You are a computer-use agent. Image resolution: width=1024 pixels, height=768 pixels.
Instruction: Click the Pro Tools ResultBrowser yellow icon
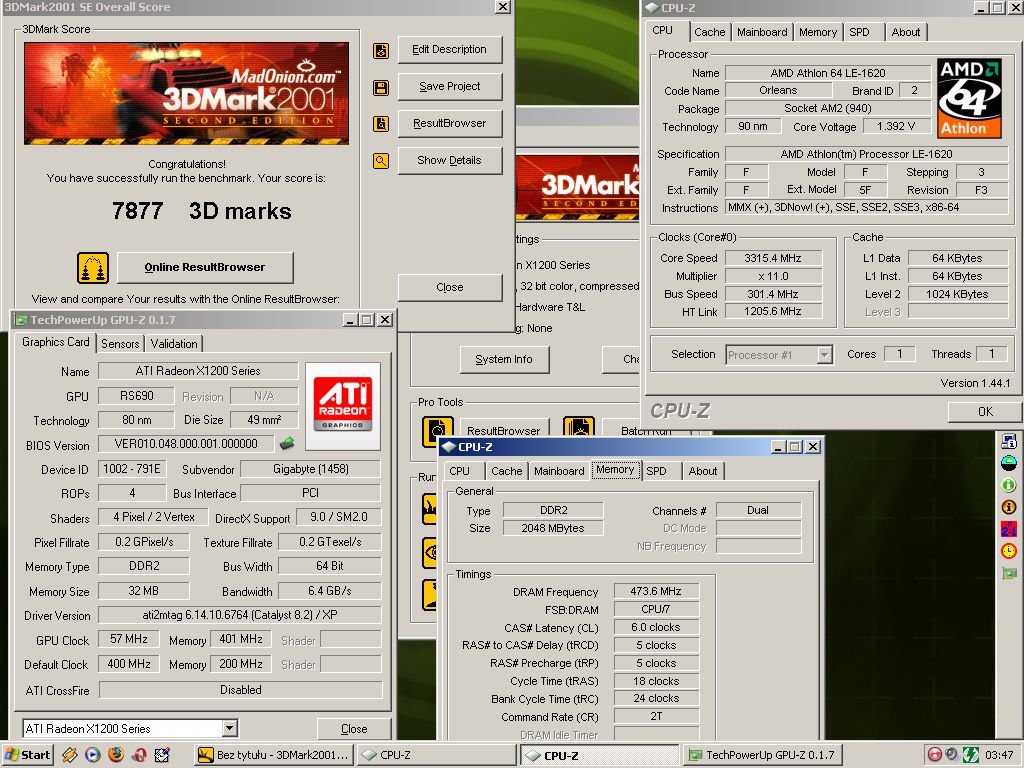click(438, 430)
